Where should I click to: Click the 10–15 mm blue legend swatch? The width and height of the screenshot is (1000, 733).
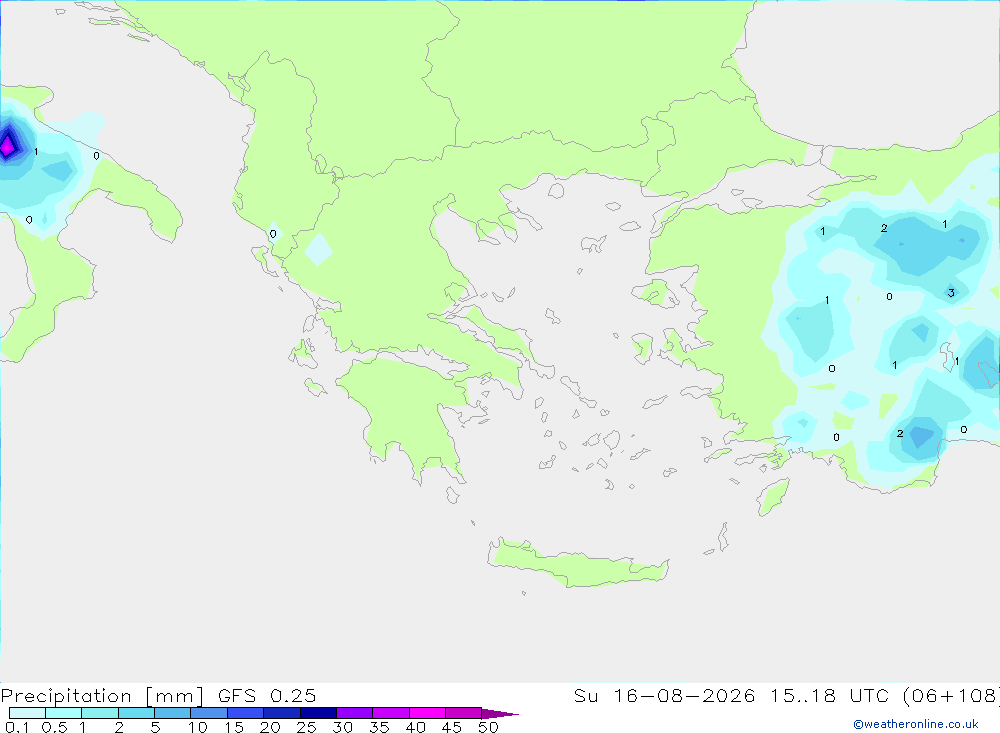pyautogui.click(x=209, y=713)
